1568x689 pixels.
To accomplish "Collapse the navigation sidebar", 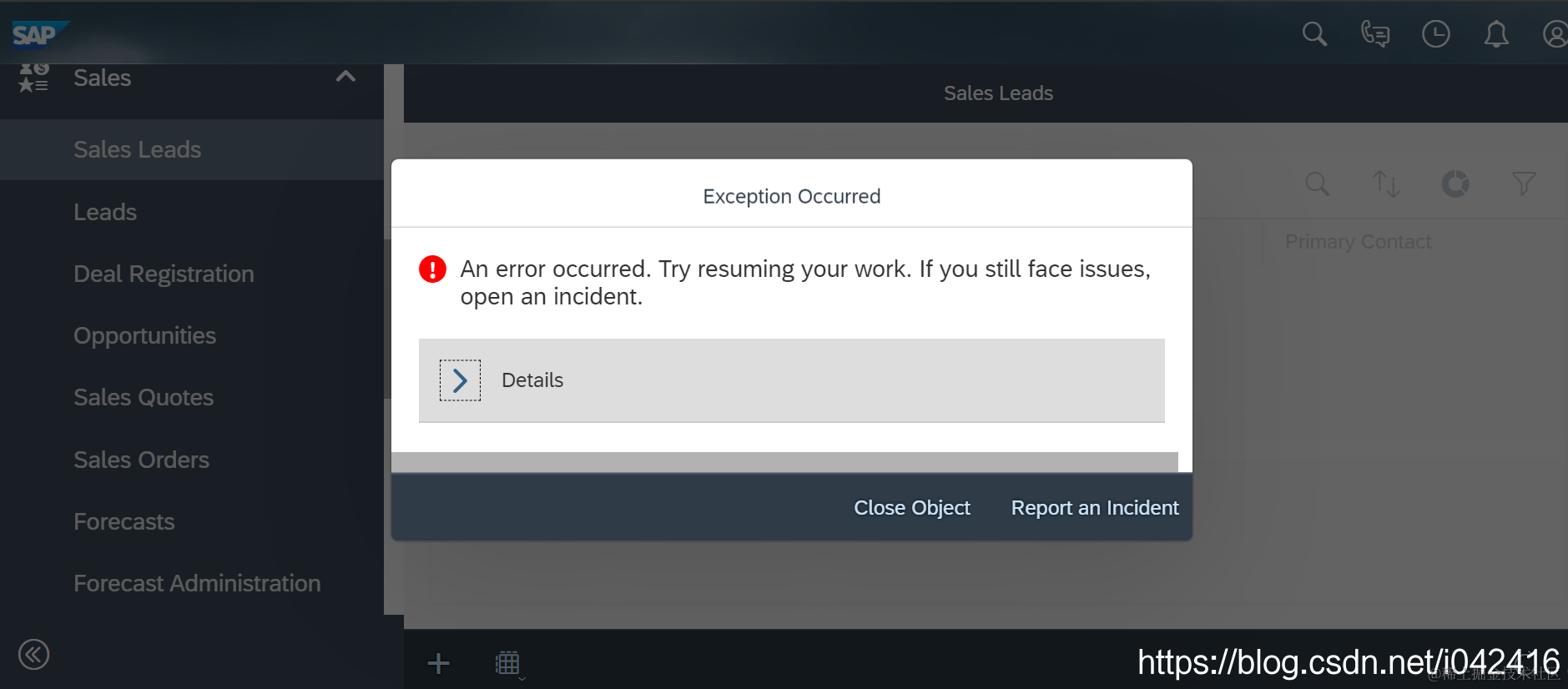I will point(34,655).
